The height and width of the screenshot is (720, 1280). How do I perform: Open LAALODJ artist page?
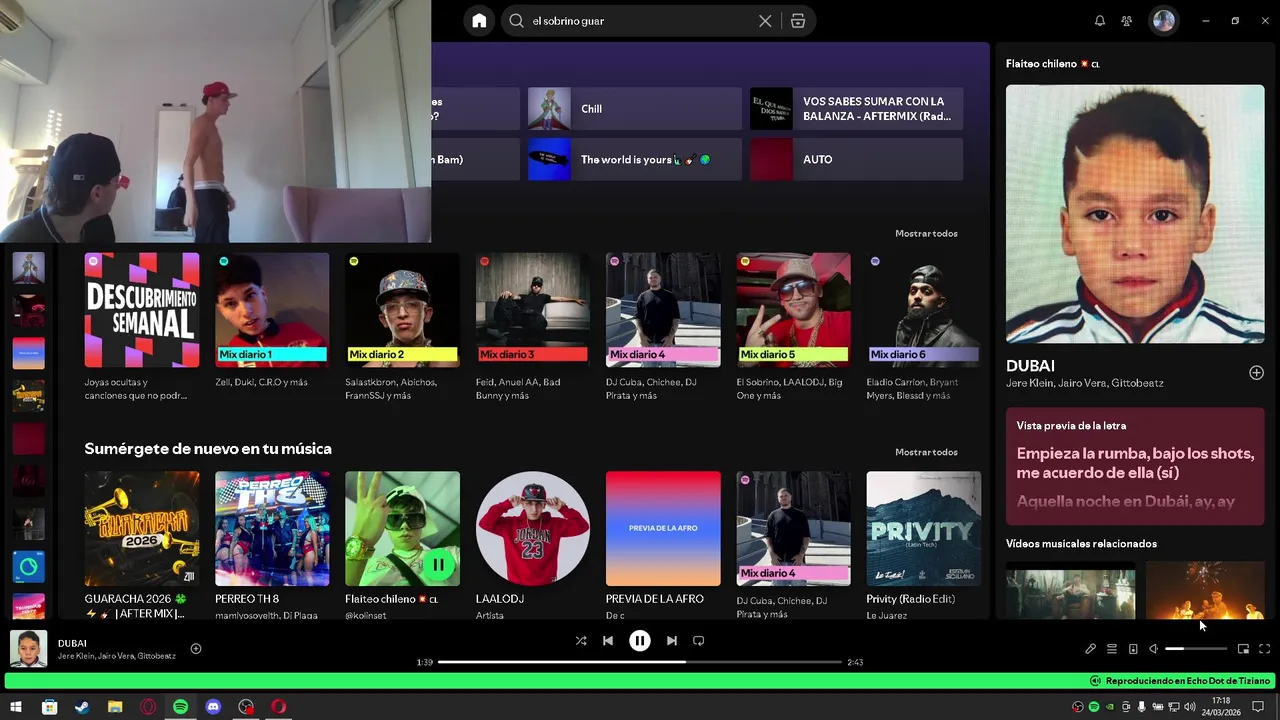(533, 529)
